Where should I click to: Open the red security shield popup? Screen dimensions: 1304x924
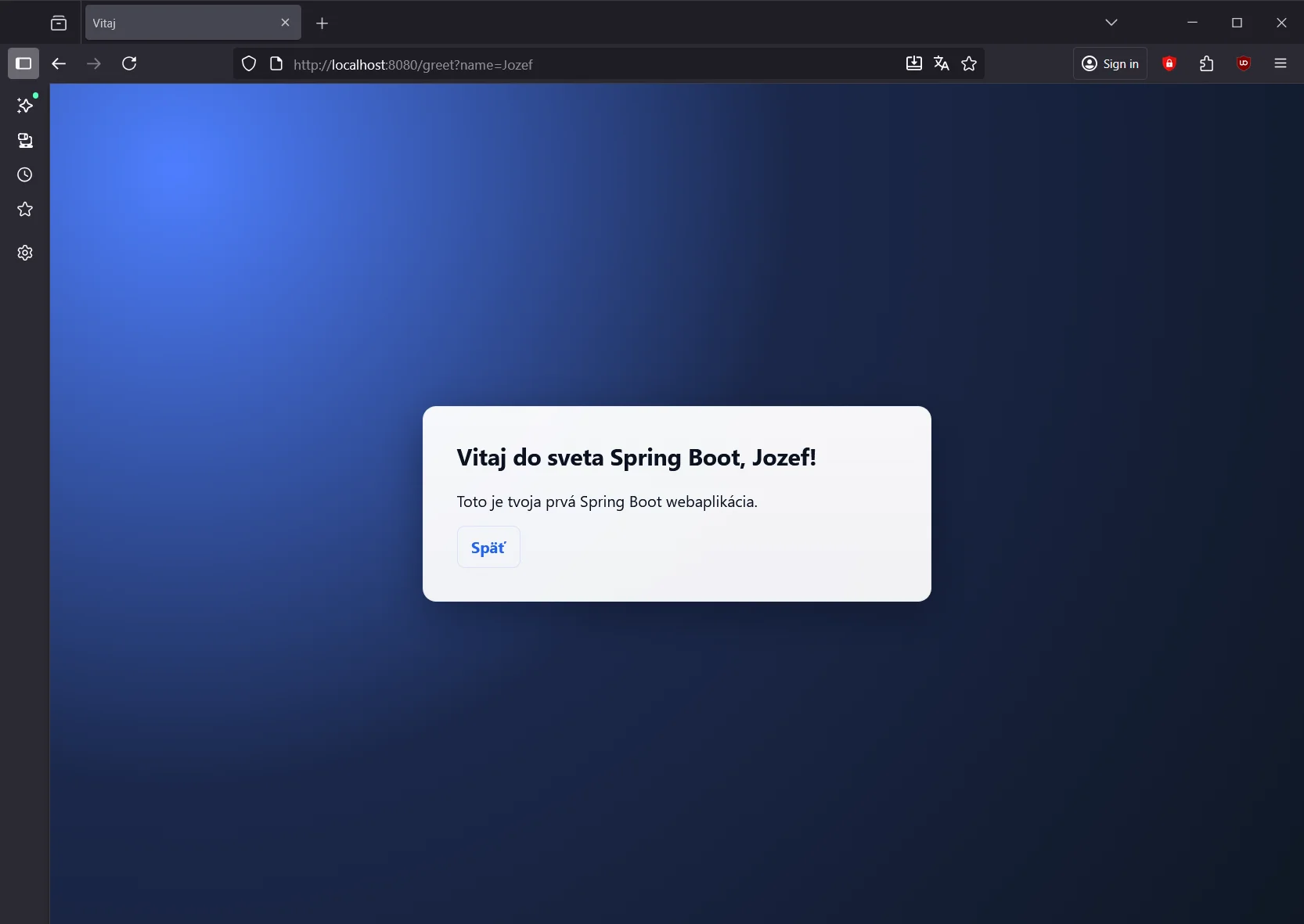1169,63
